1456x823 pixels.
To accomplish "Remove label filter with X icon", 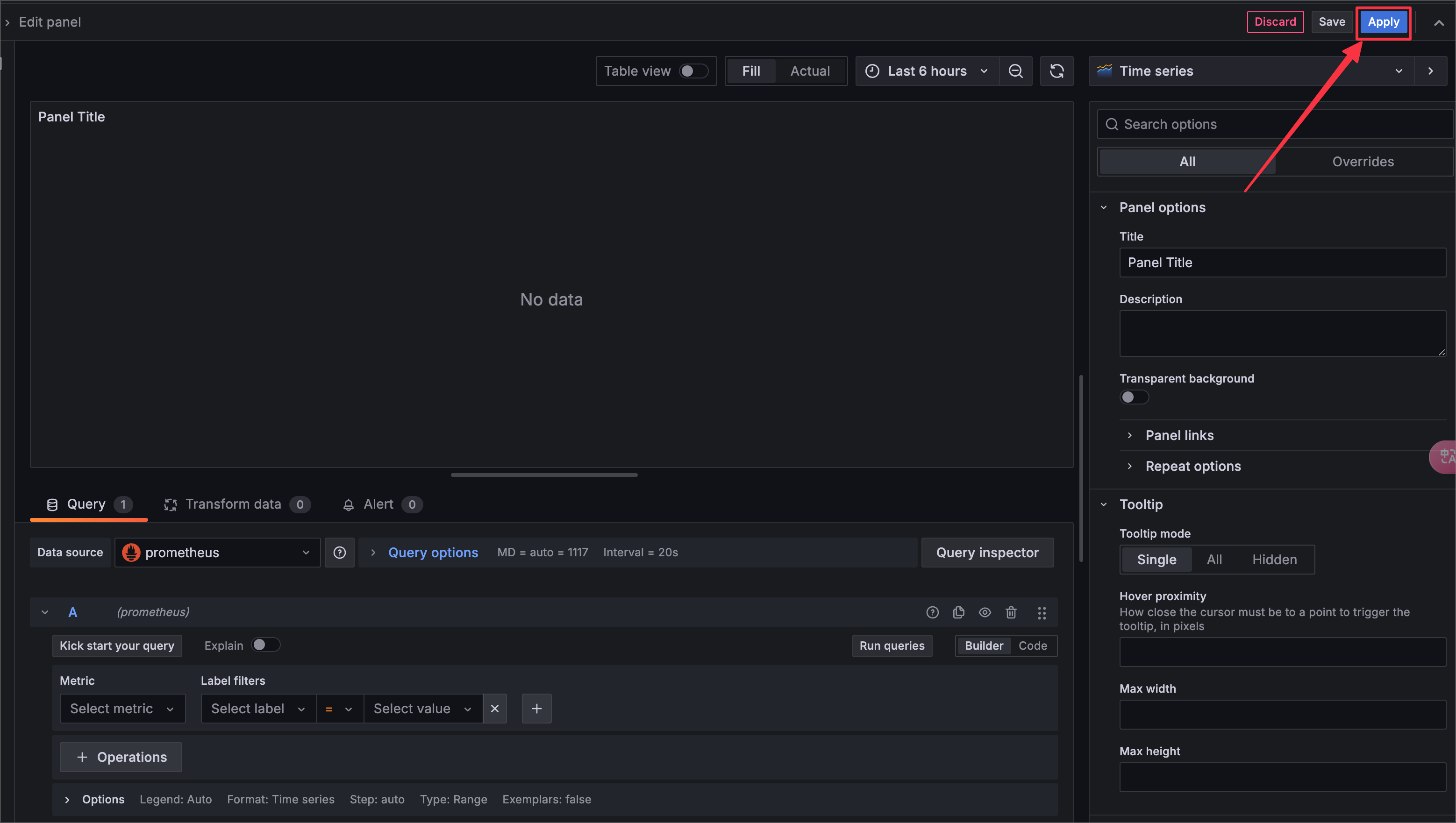I will pyautogui.click(x=495, y=708).
